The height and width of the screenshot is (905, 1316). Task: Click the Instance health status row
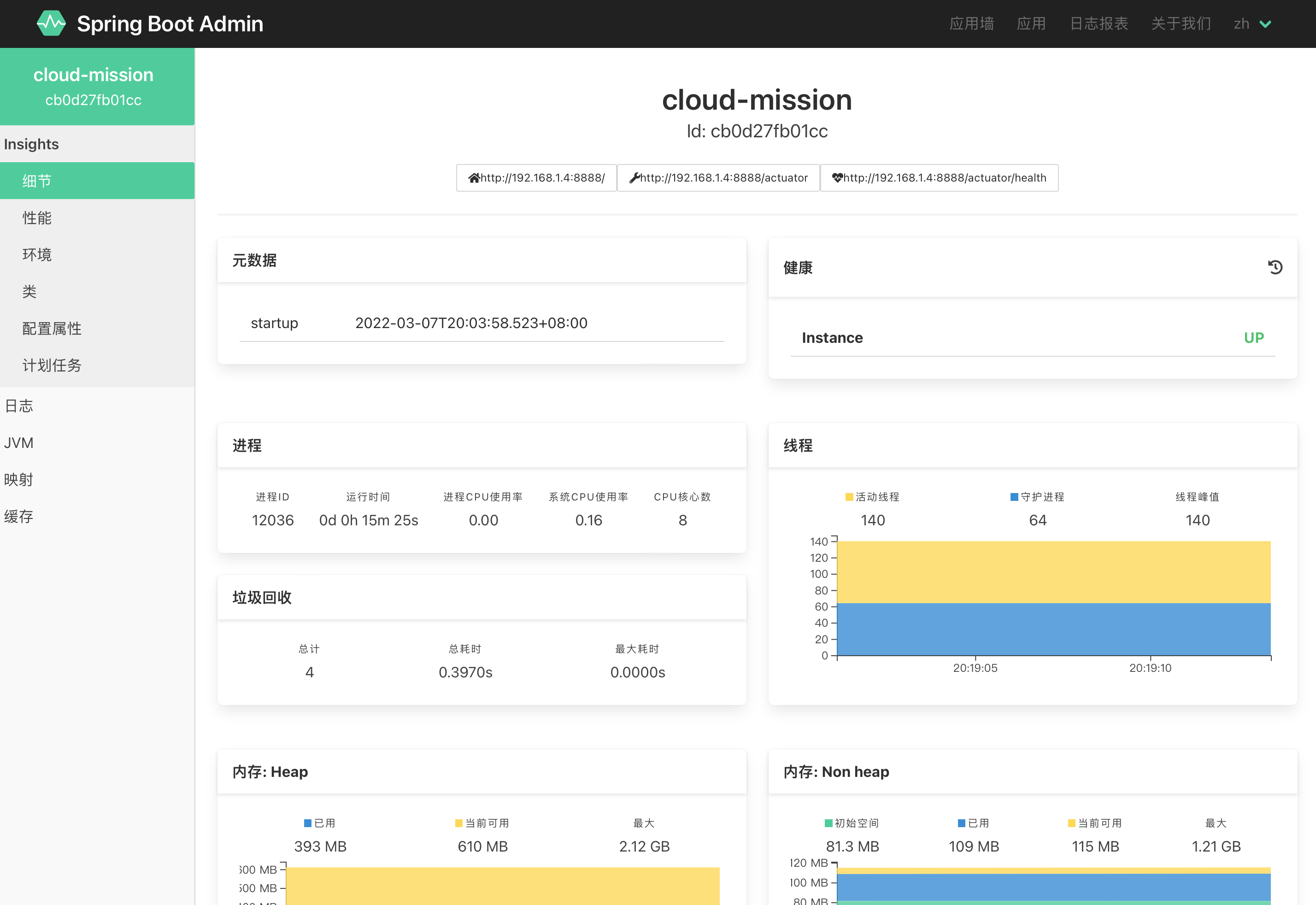(x=1032, y=338)
